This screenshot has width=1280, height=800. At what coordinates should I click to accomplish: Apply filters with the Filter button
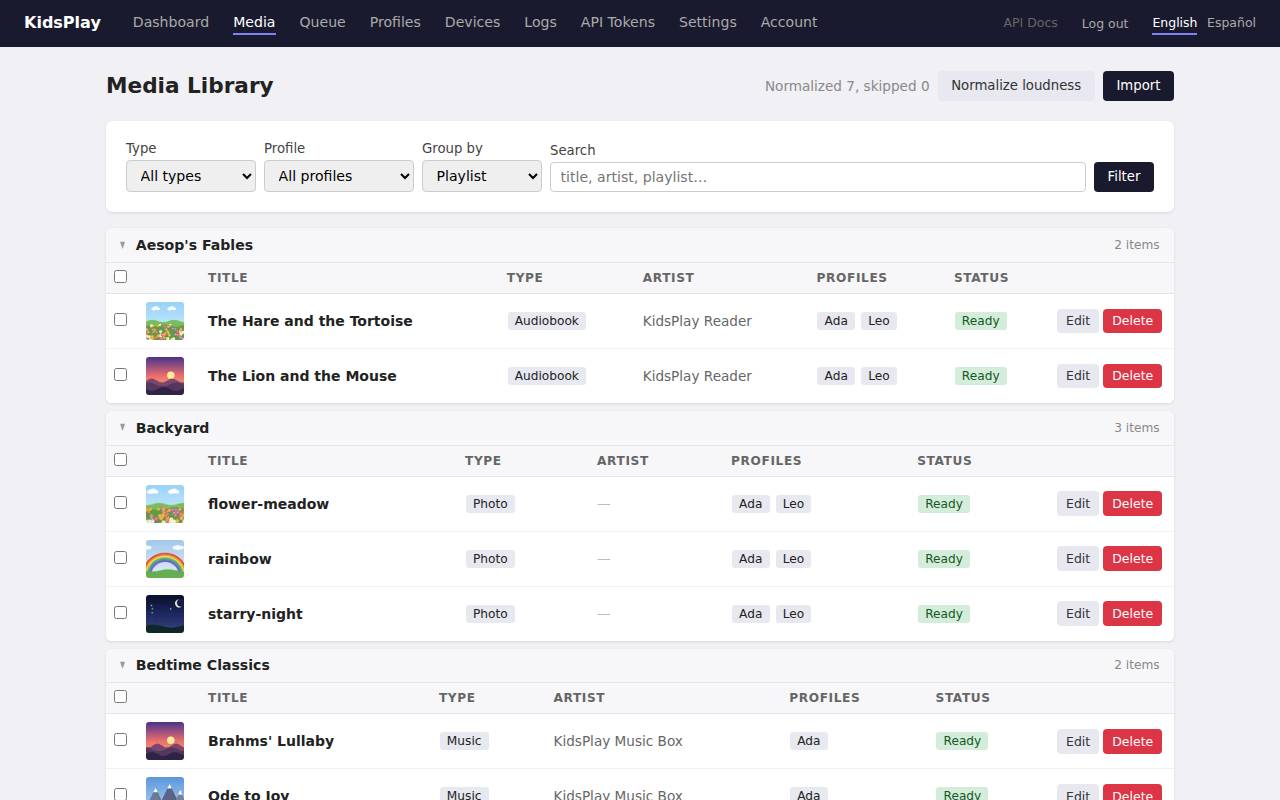(x=1124, y=177)
